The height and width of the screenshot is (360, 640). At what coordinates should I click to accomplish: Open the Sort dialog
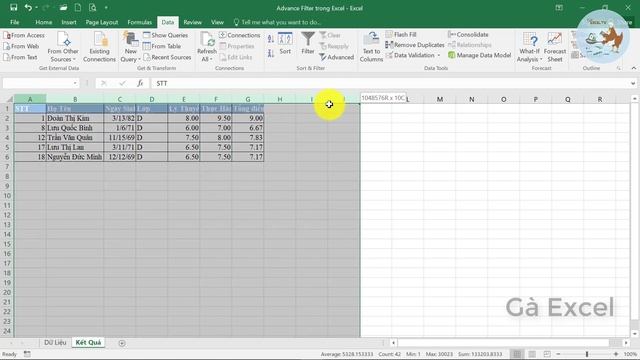click(x=285, y=44)
